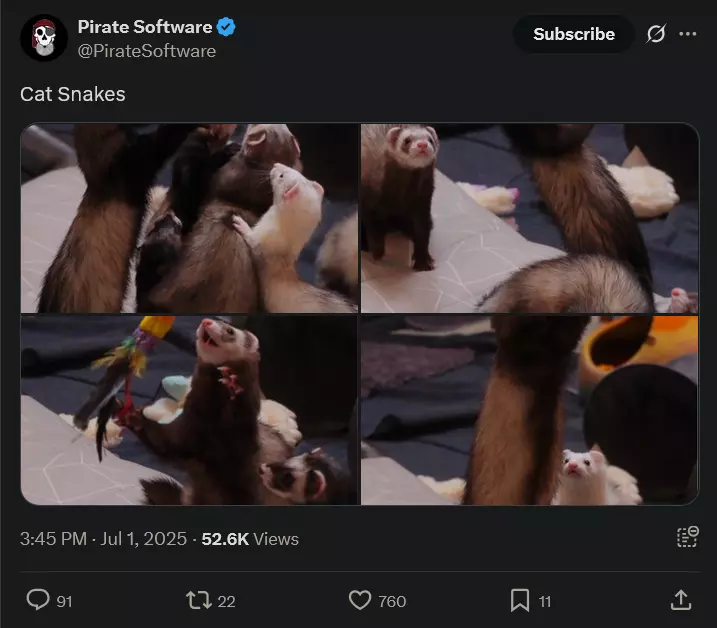717x628 pixels.
Task: Open the Grok explain icon
Action: pos(656,34)
